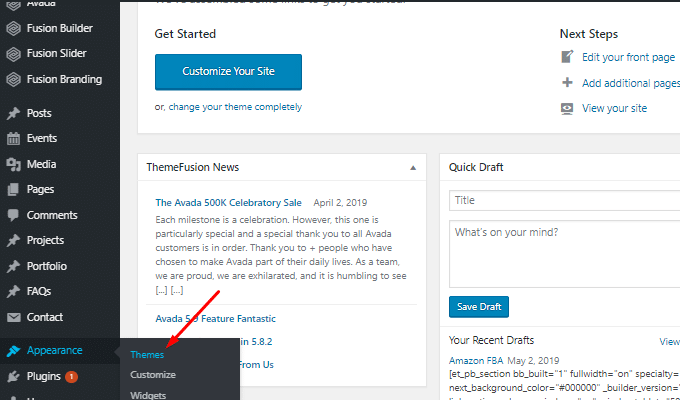The image size is (680, 400).
Task: Open Widgets from the Appearance submenu
Action: click(x=149, y=394)
